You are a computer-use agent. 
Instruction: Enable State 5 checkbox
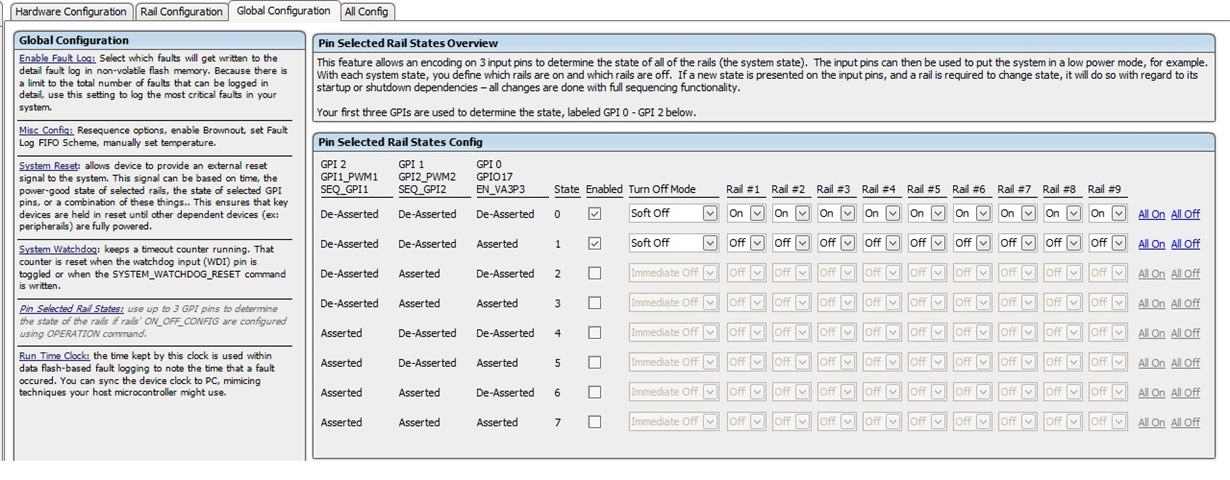coord(595,362)
